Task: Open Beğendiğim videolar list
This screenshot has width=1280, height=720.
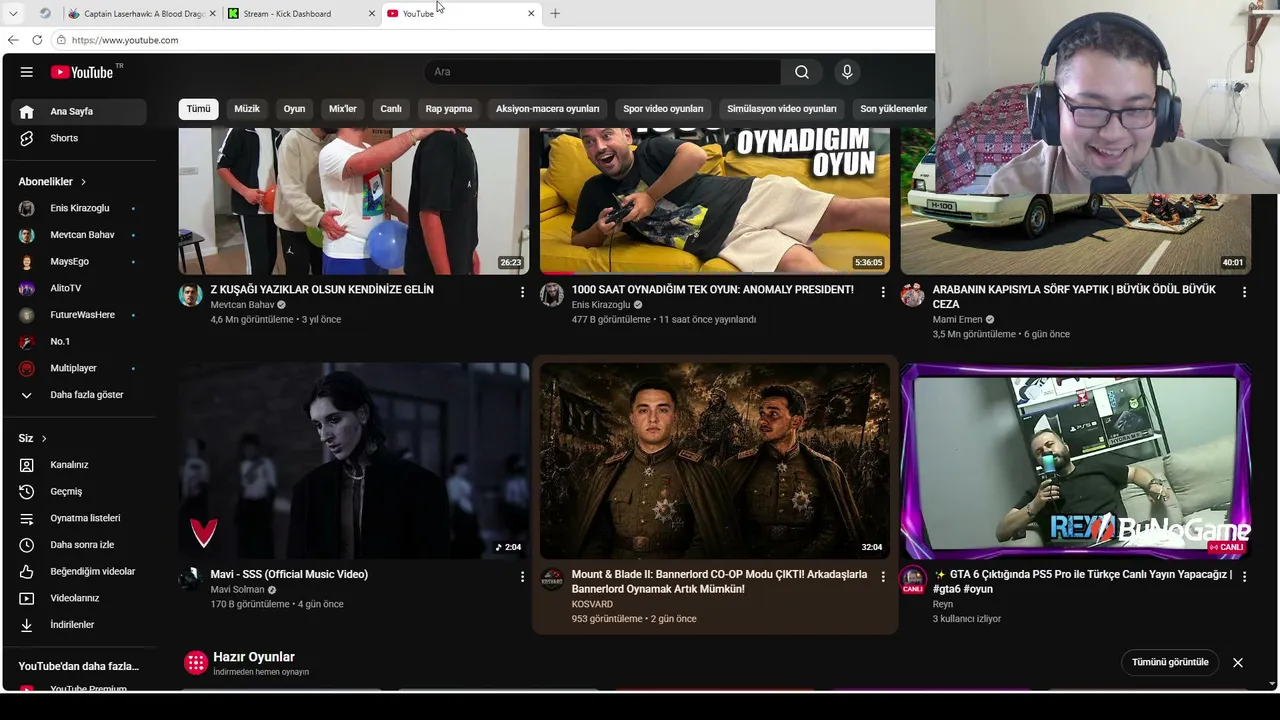Action: click(78, 571)
